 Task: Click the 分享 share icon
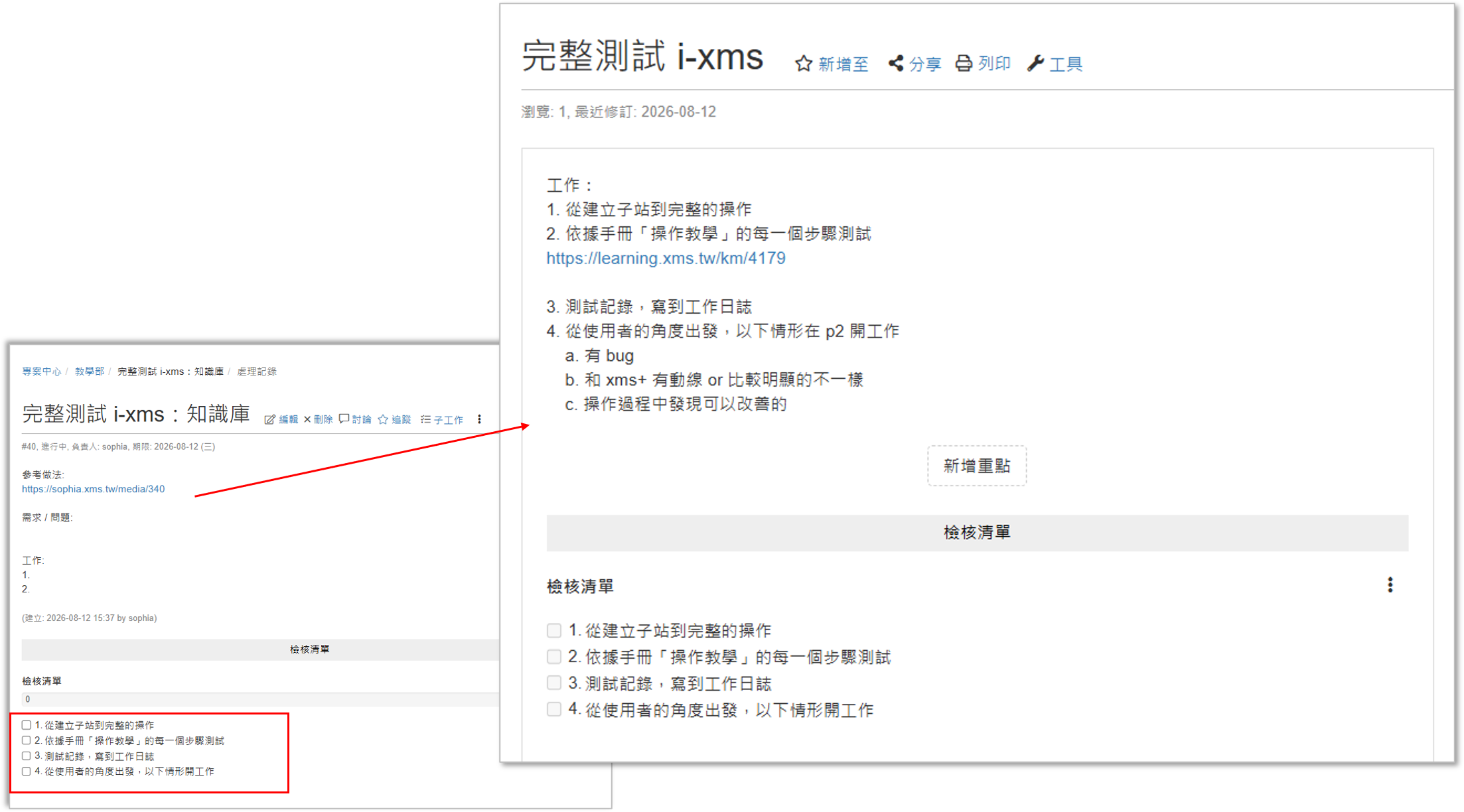(x=896, y=63)
